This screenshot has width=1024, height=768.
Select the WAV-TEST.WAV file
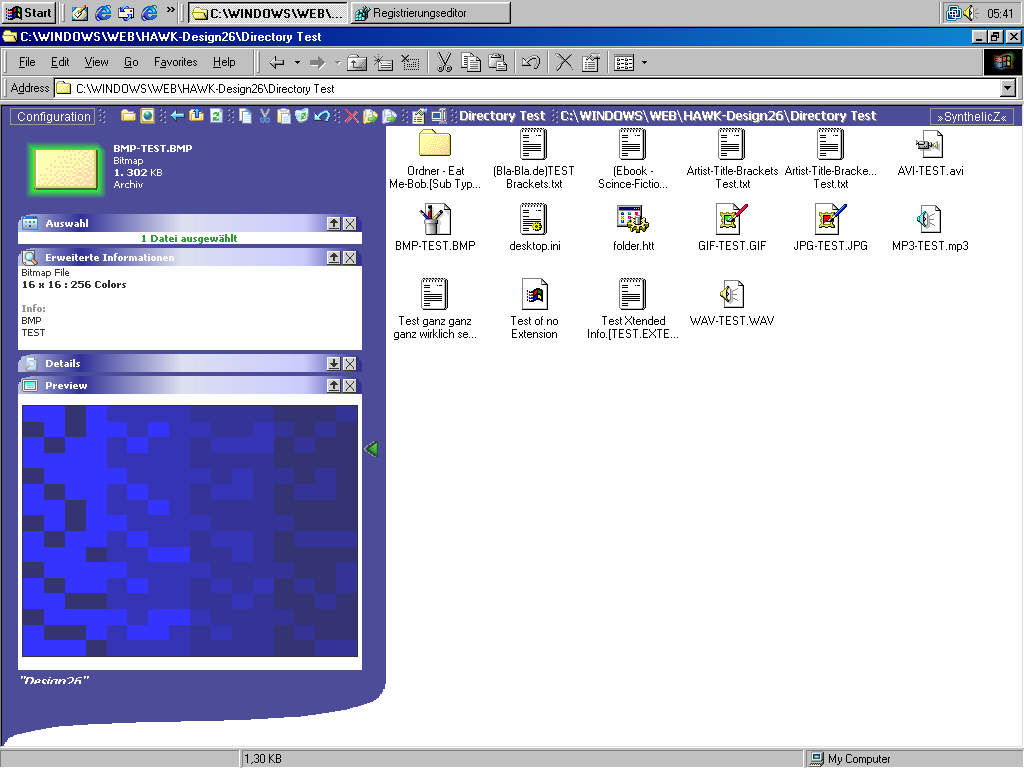732,303
